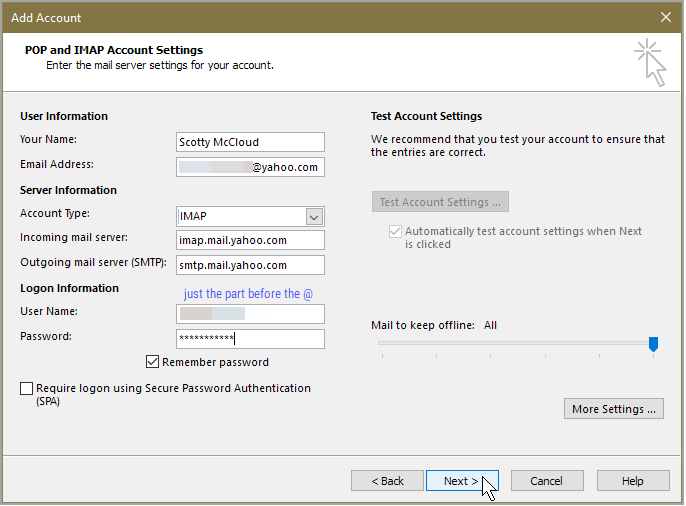Toggle automatically test account settings checkbox
The height and width of the screenshot is (506, 686).
[x=393, y=231]
